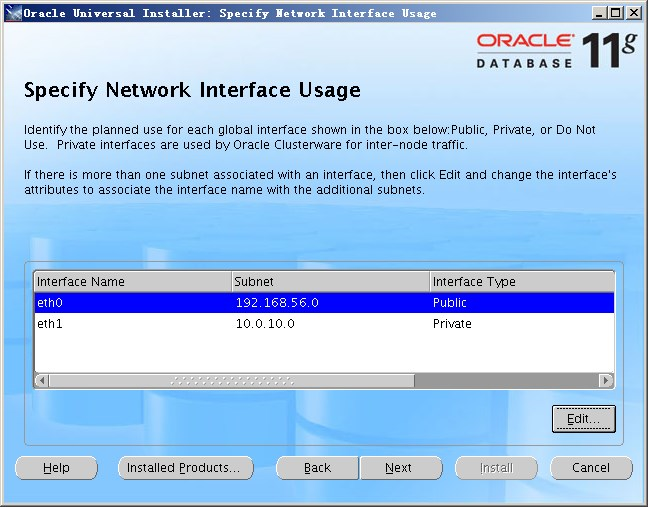Open Installed Products list
This screenshot has height=507, width=648.
[185, 468]
